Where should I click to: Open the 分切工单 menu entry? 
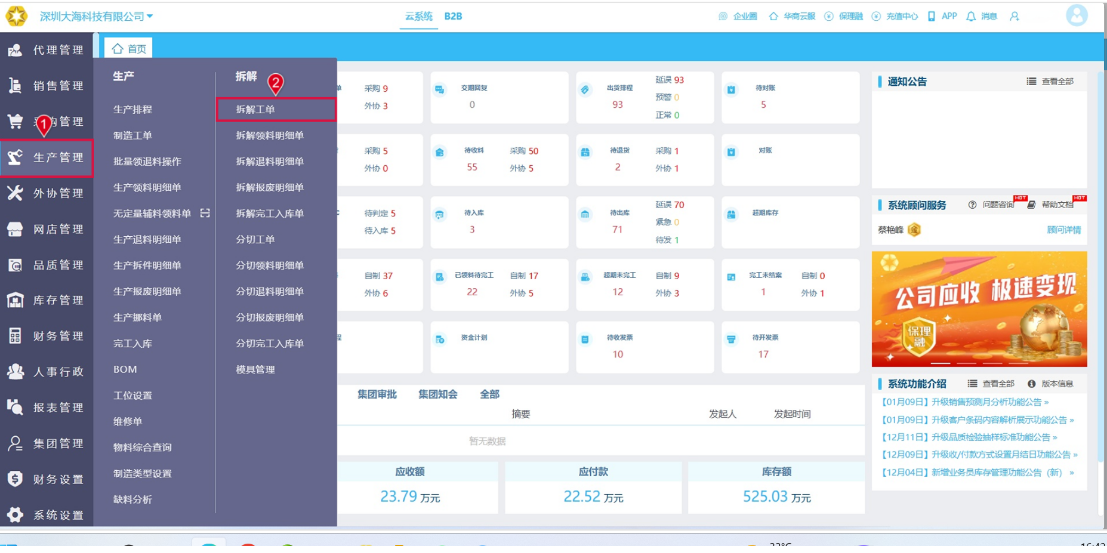point(256,239)
